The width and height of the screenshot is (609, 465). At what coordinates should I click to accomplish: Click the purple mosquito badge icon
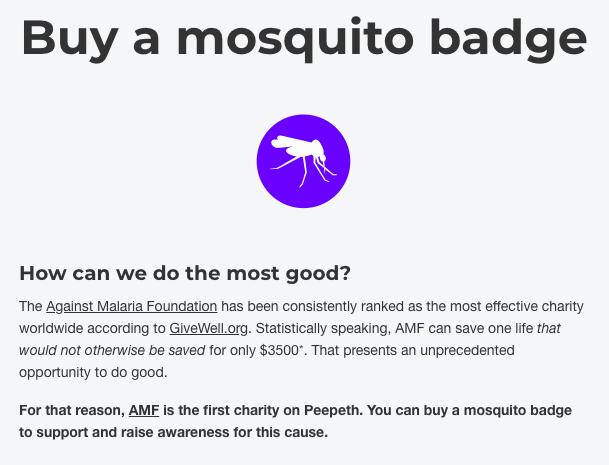pyautogui.click(x=303, y=161)
